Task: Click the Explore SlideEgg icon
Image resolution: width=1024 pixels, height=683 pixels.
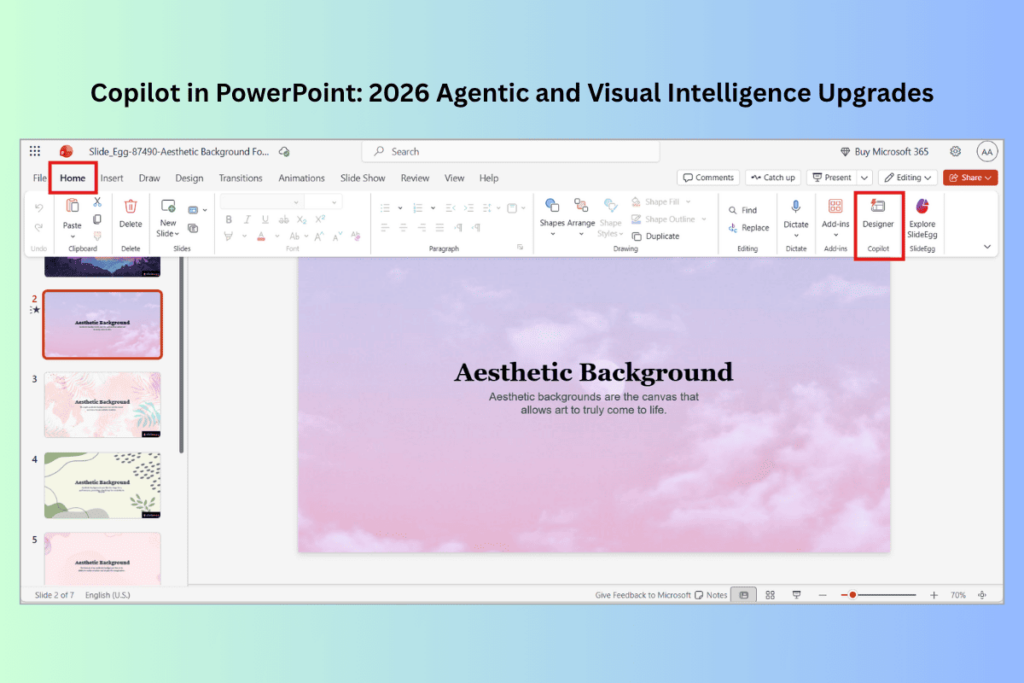Action: coord(922,206)
